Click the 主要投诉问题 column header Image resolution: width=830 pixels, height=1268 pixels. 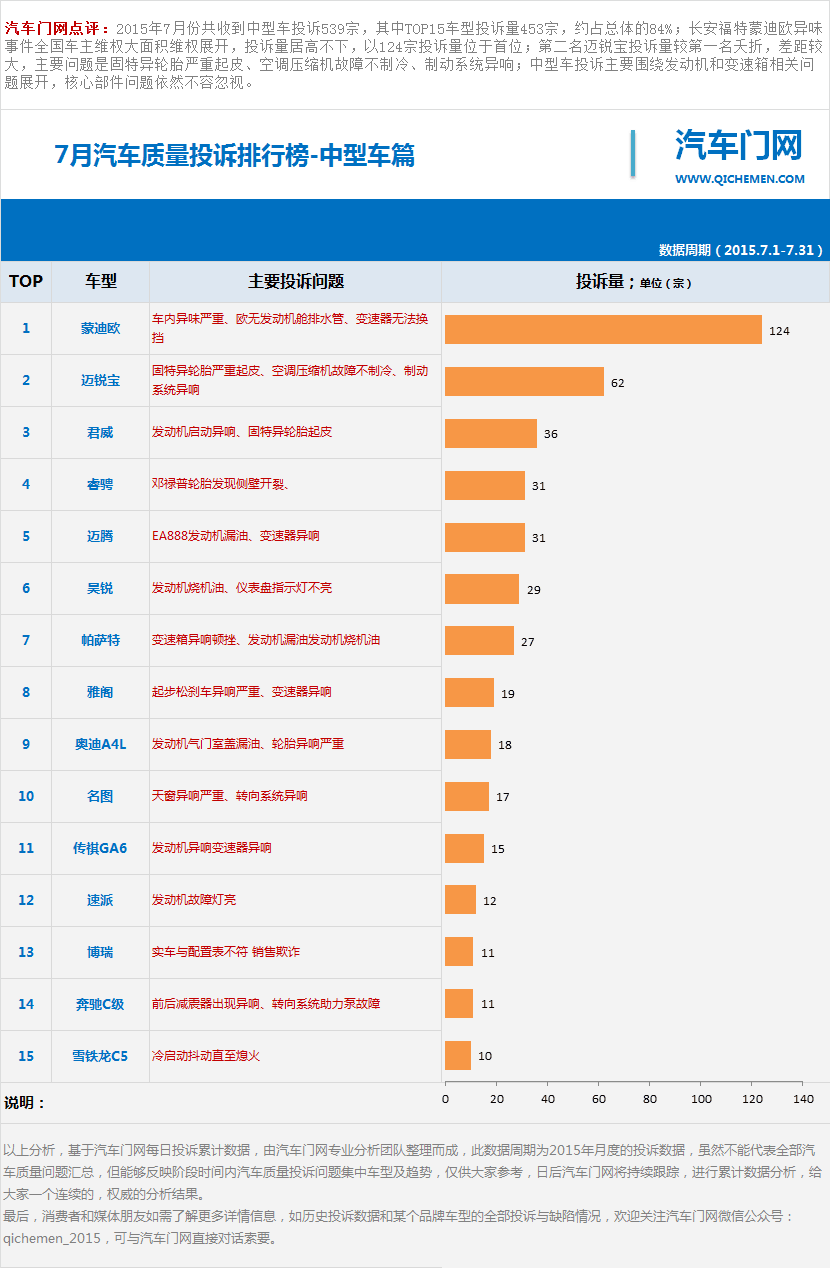tap(296, 281)
